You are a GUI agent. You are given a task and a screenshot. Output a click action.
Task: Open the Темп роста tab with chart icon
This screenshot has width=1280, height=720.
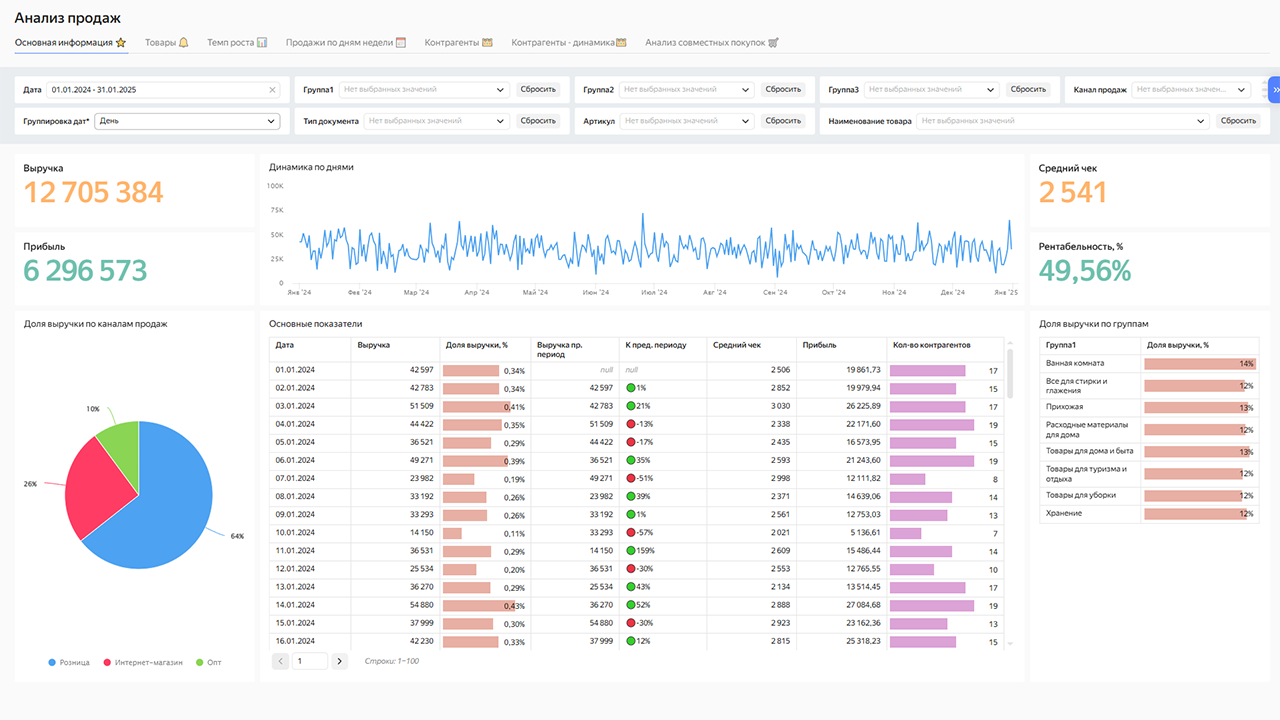click(236, 43)
